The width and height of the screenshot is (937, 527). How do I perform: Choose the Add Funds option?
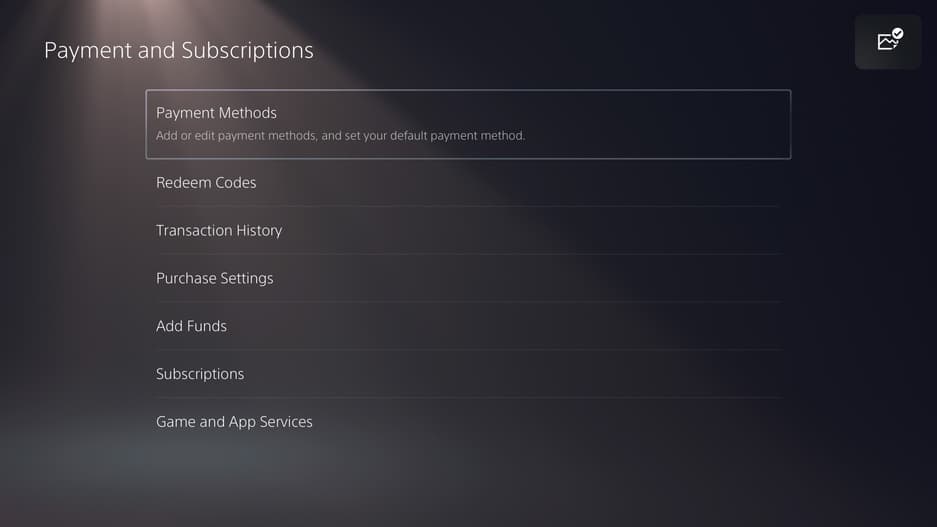click(191, 326)
